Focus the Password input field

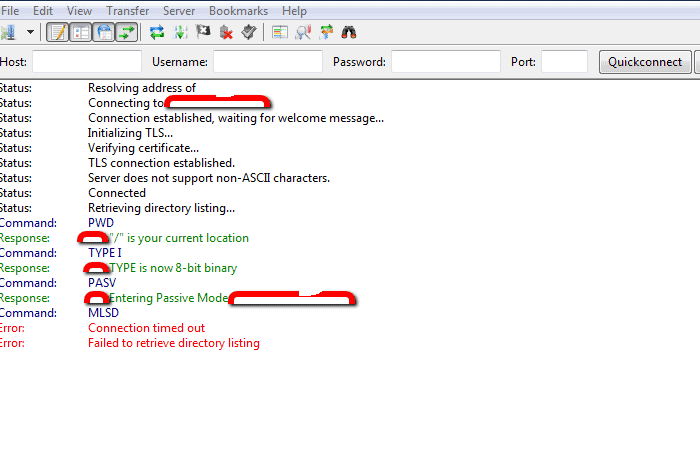(446, 62)
